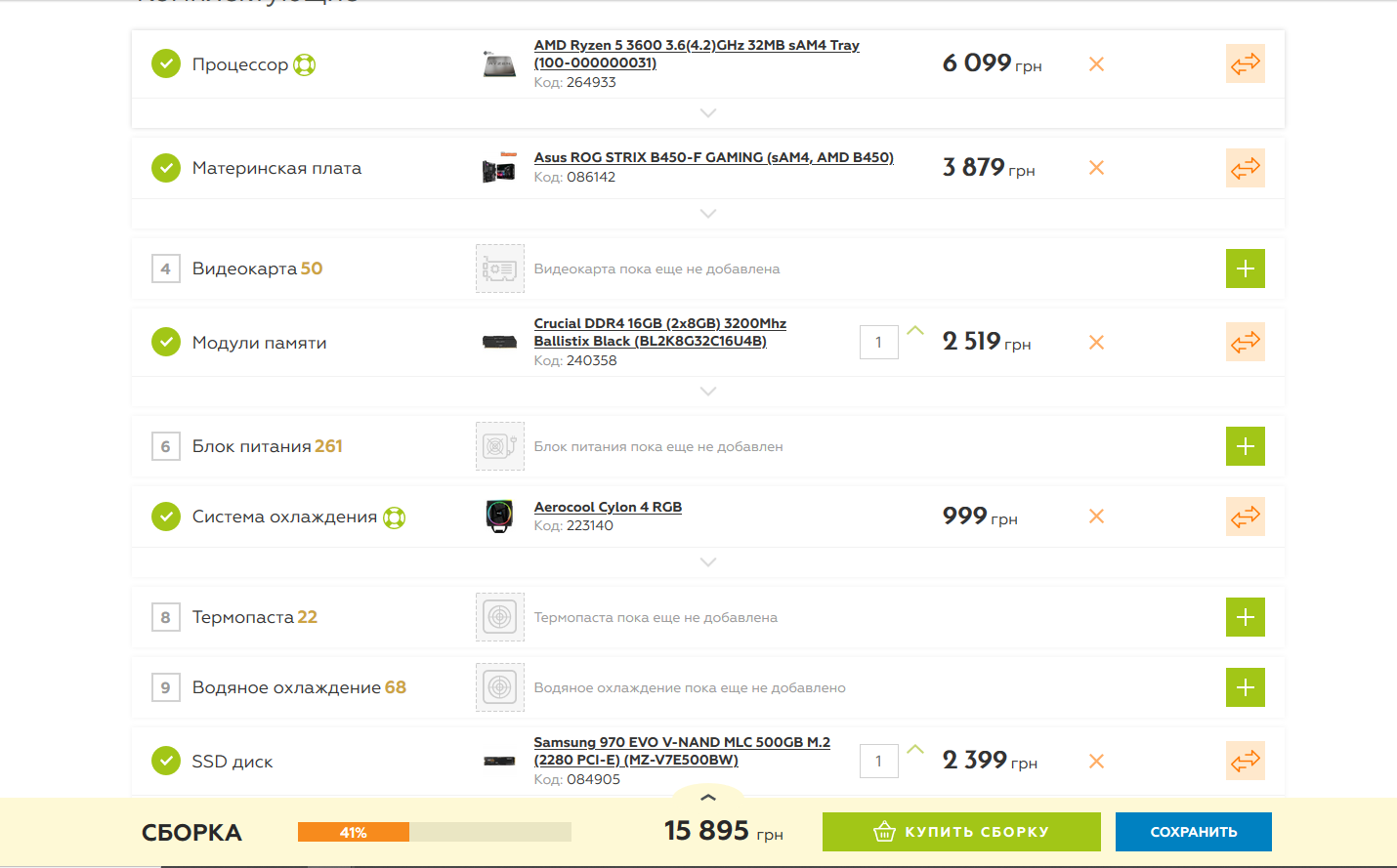Open help icon next to Система охлаждения
This screenshot has height=868, width=1397.
(x=394, y=517)
